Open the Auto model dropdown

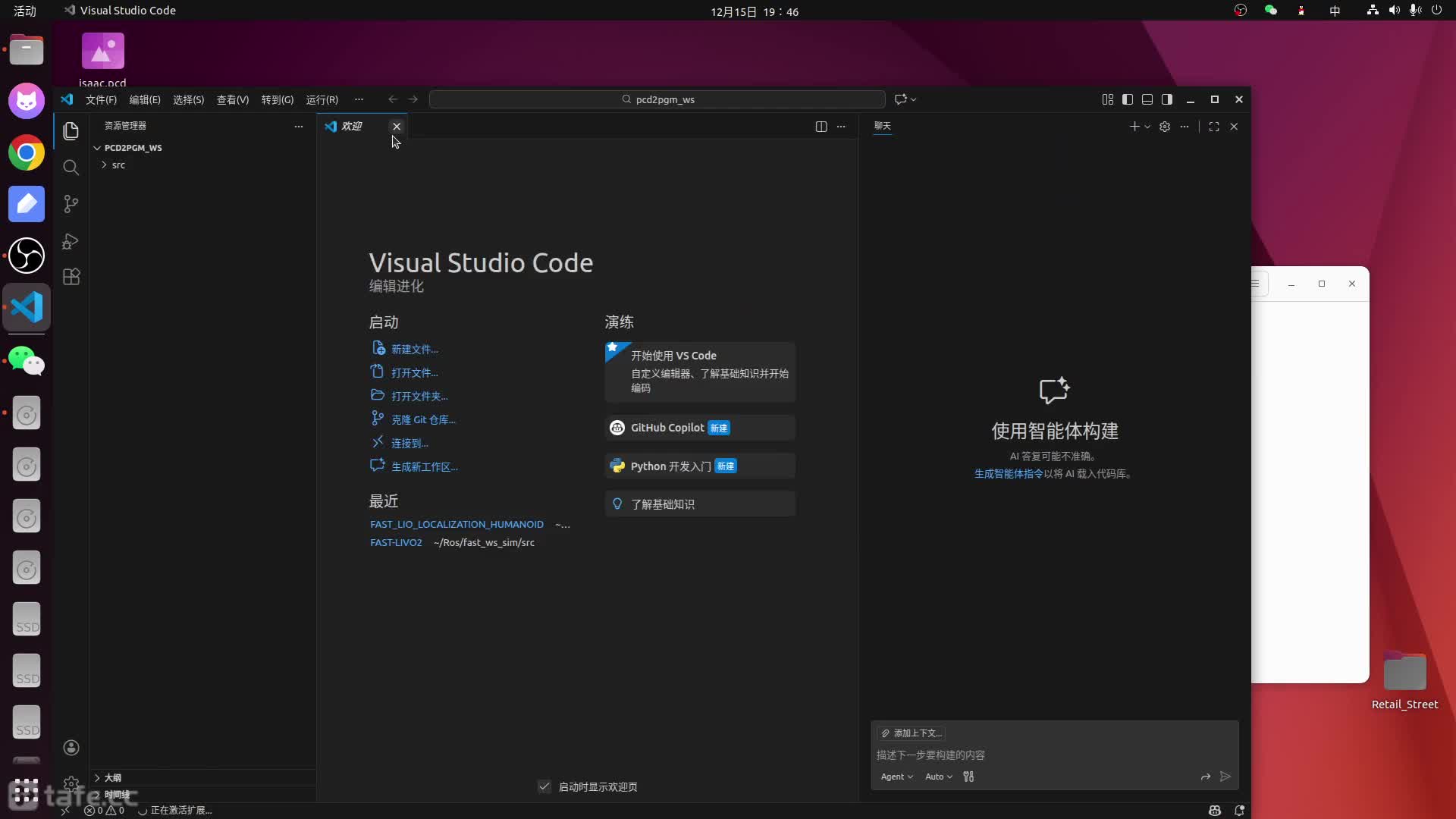pyautogui.click(x=938, y=777)
